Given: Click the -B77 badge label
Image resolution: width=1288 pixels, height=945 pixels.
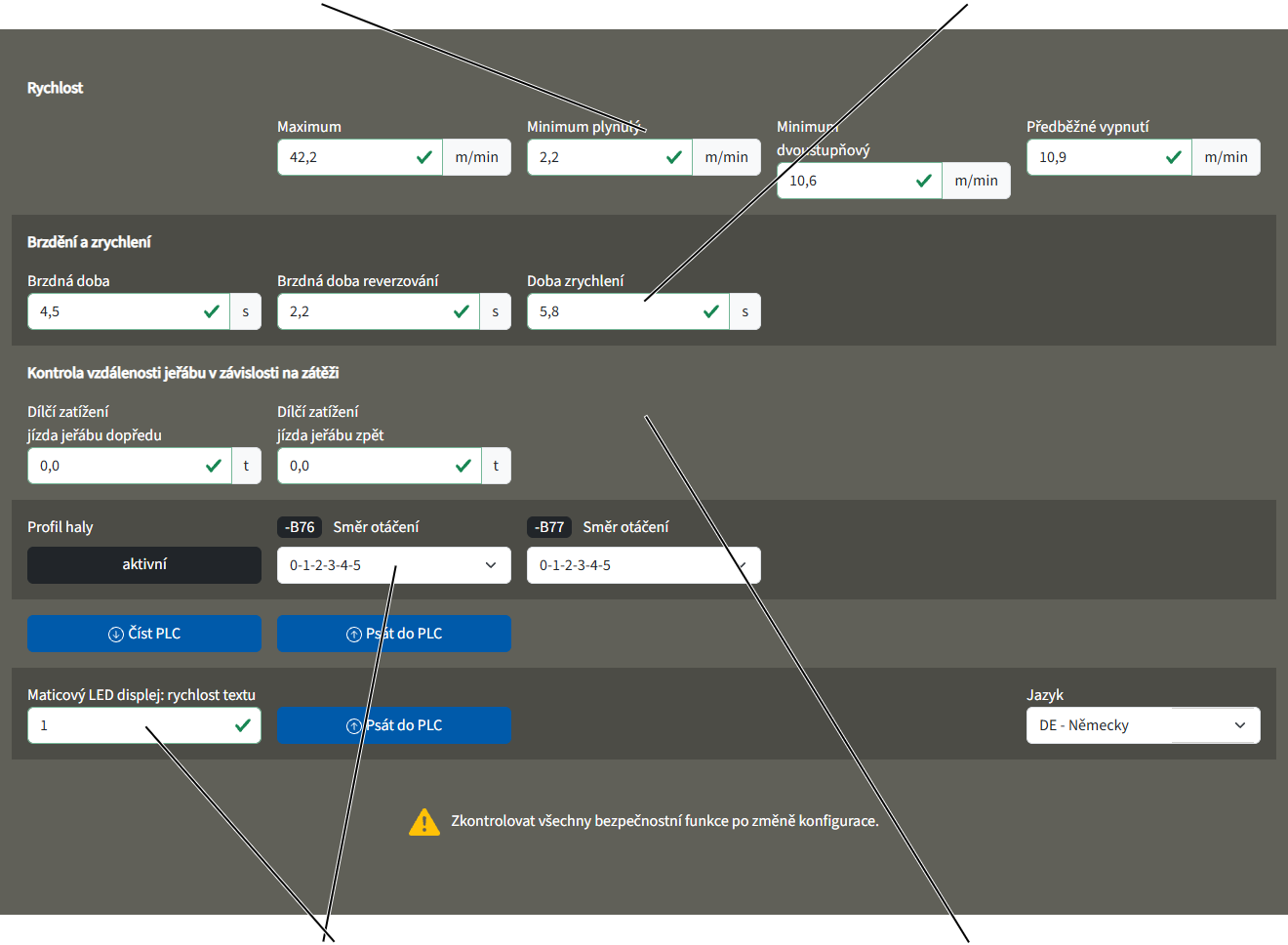Looking at the screenshot, I should (x=549, y=527).
